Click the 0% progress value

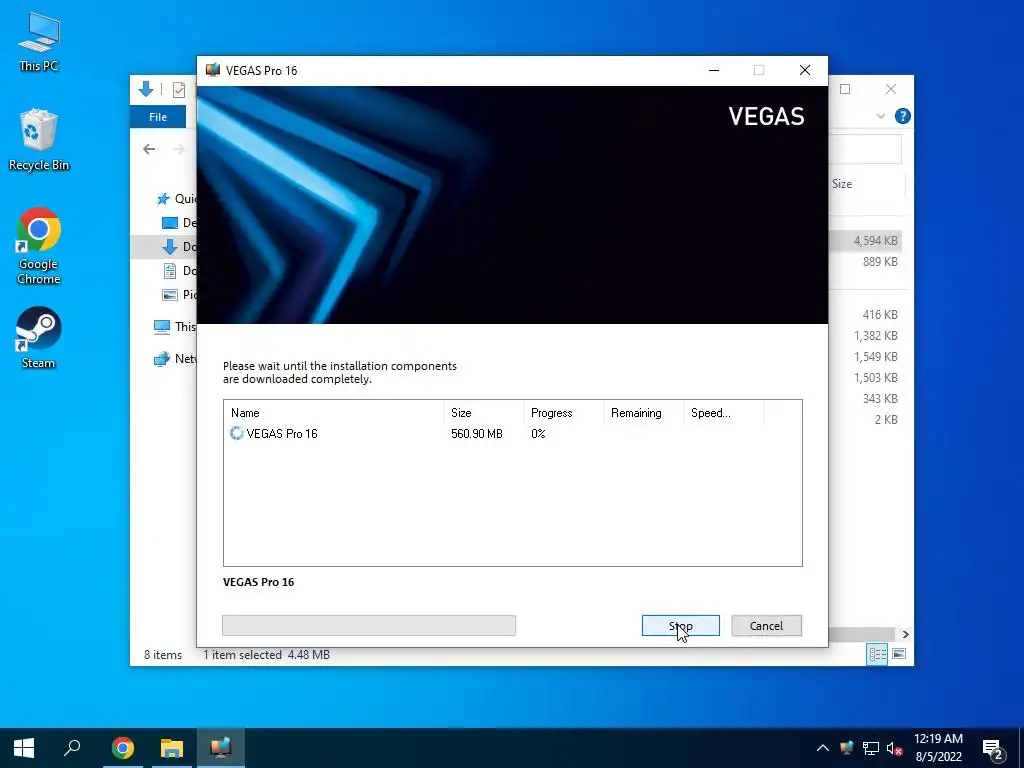pyautogui.click(x=538, y=434)
